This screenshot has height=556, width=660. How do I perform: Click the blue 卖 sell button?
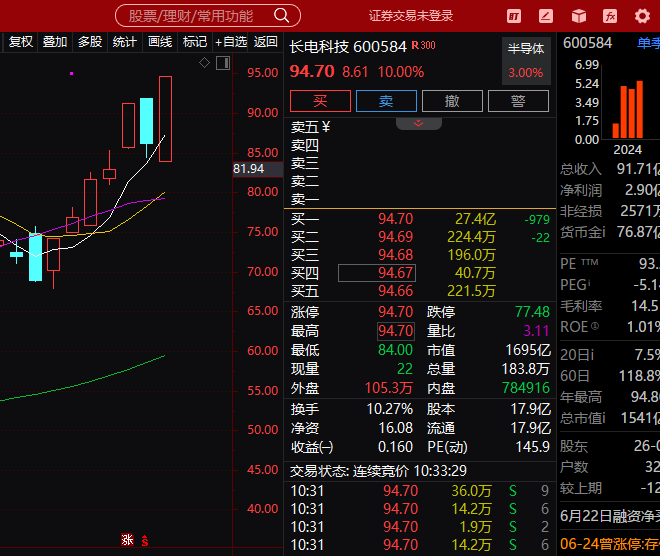click(386, 101)
